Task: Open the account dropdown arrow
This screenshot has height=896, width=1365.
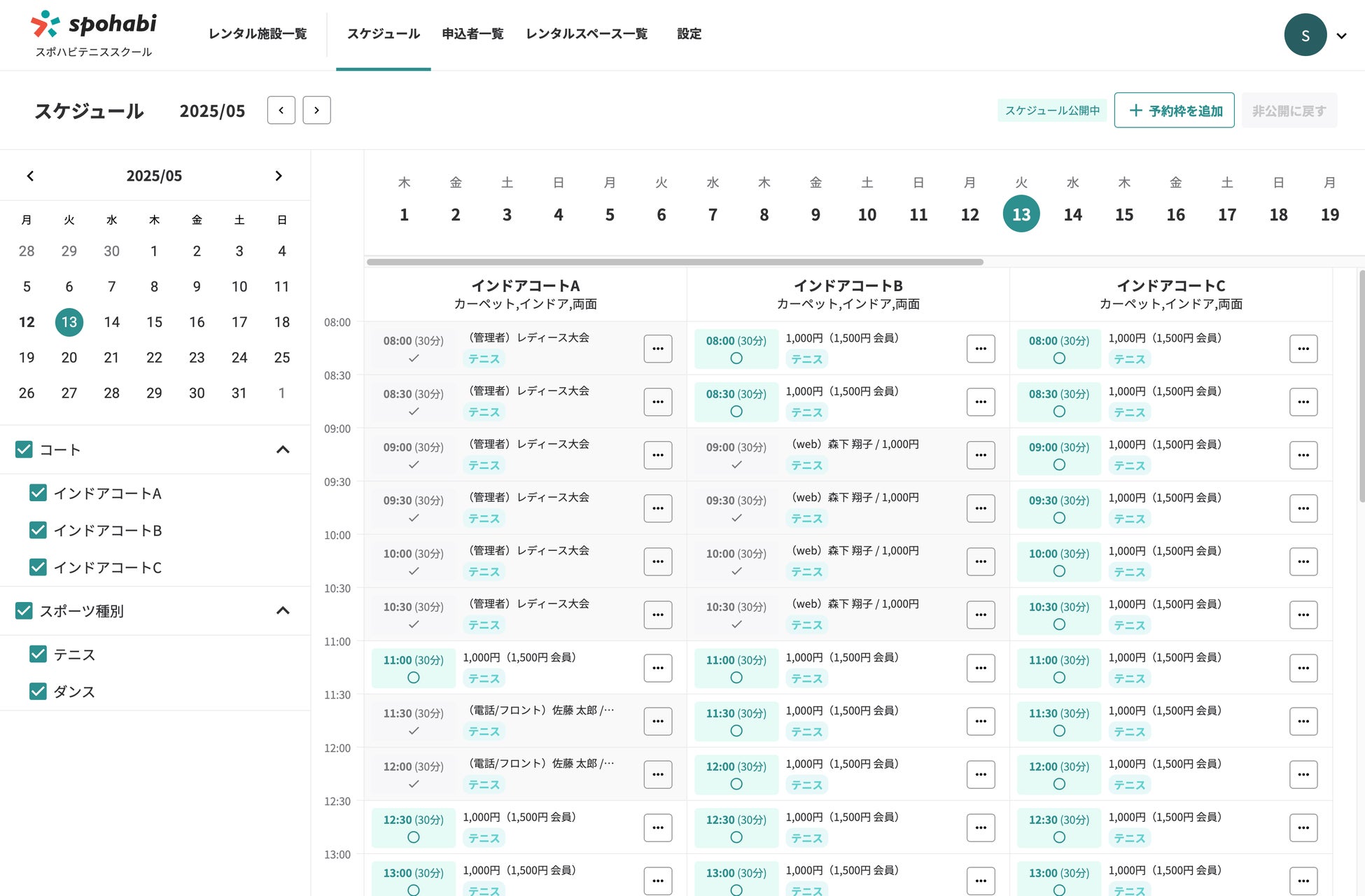Action: [1341, 36]
